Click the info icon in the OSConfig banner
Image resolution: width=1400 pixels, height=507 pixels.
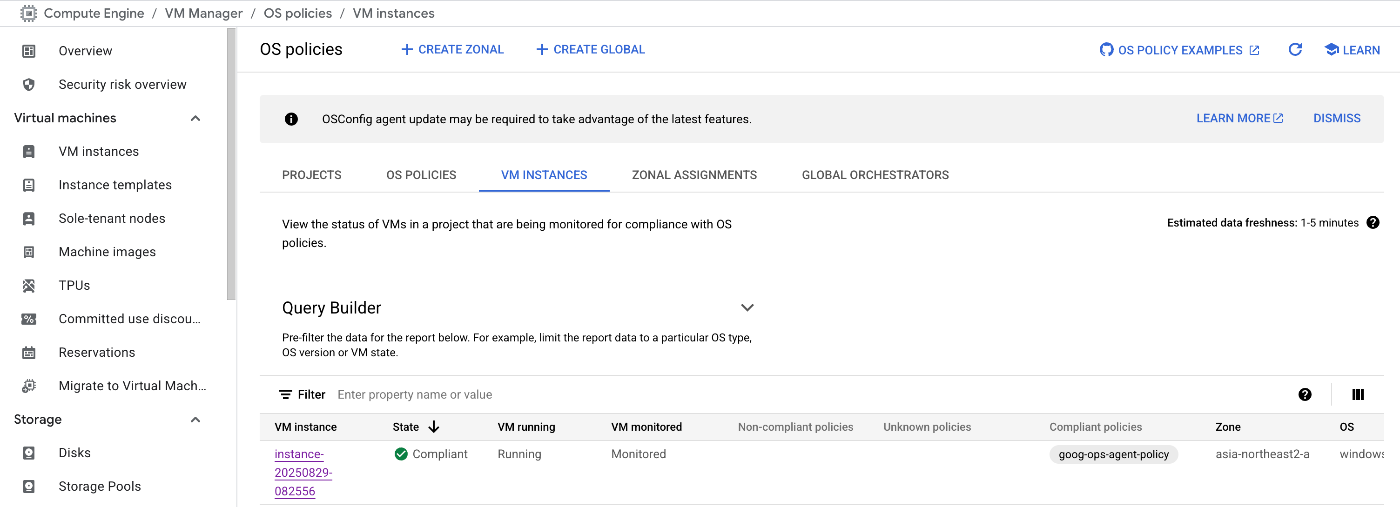(x=291, y=119)
